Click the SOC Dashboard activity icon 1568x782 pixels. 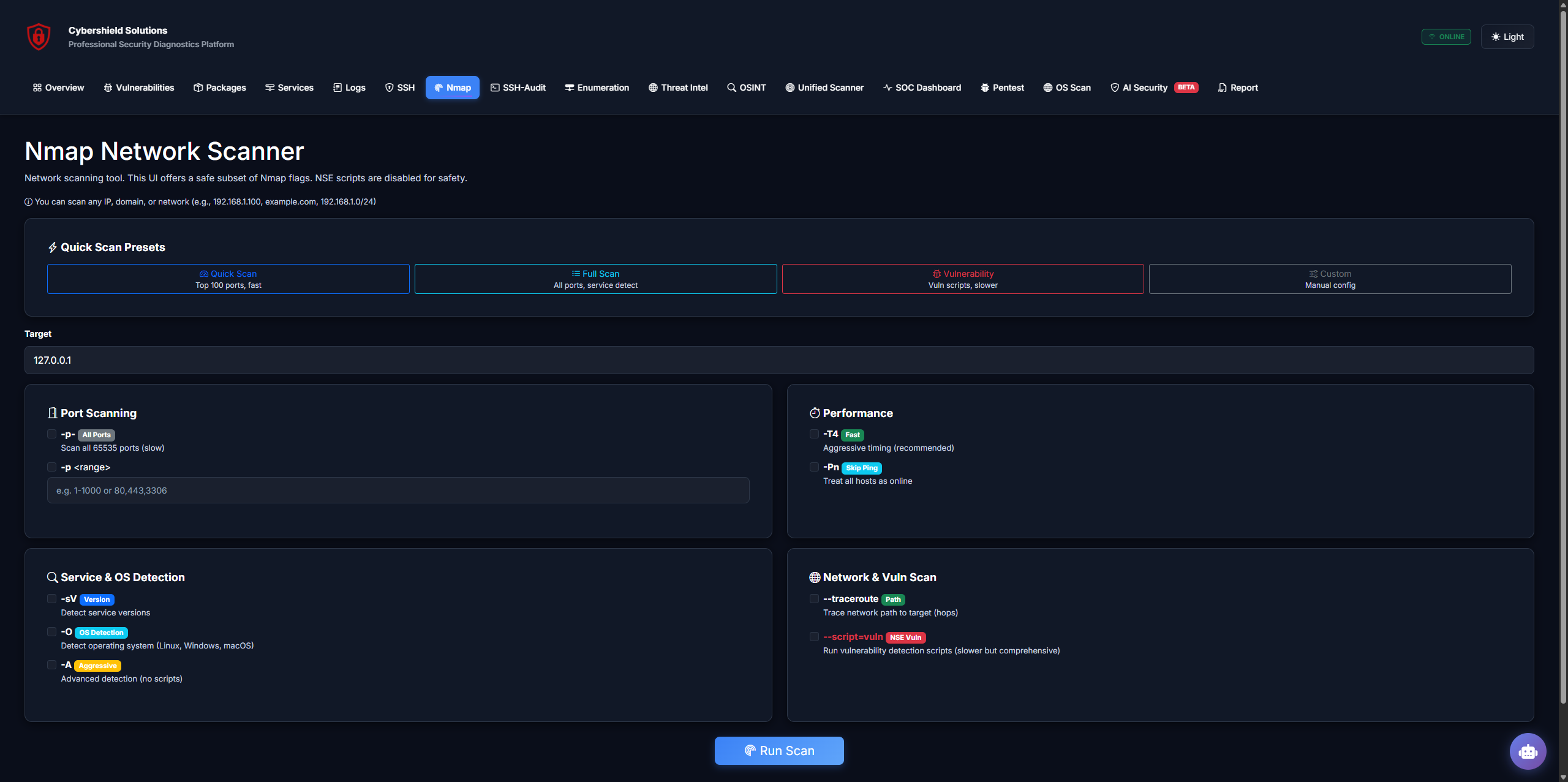pyautogui.click(x=888, y=88)
